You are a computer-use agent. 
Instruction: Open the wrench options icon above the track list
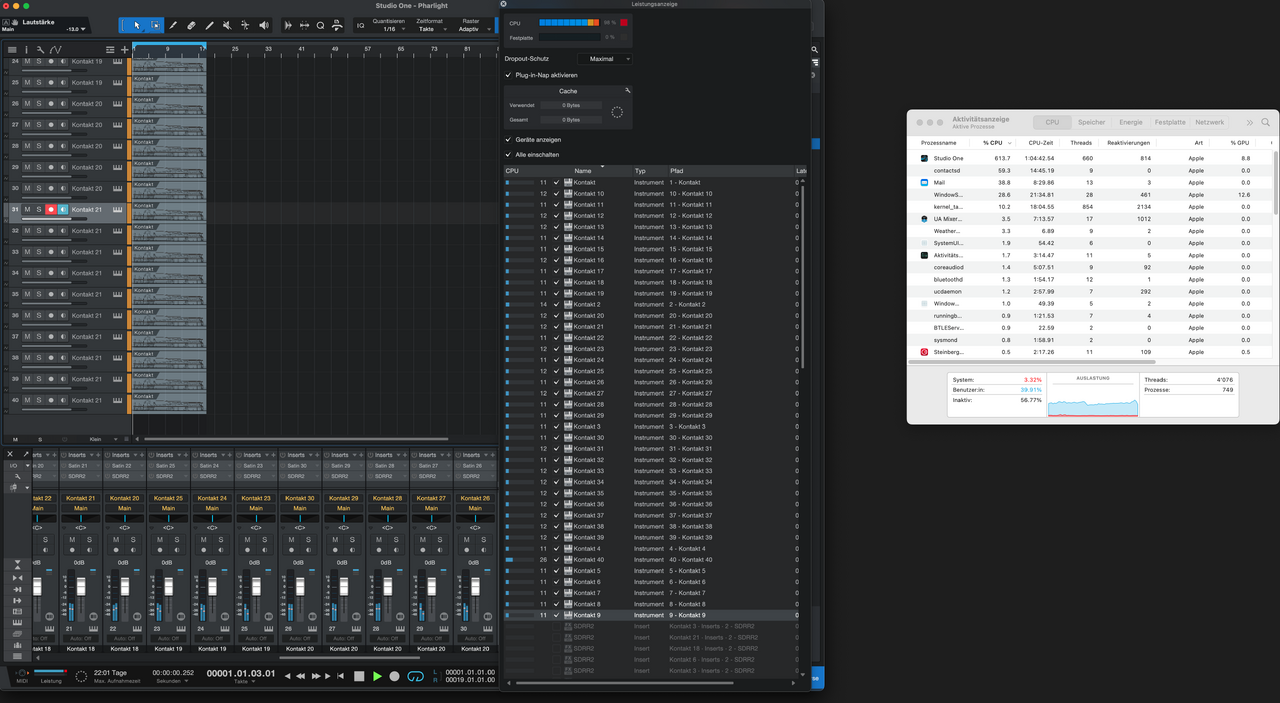pos(40,49)
